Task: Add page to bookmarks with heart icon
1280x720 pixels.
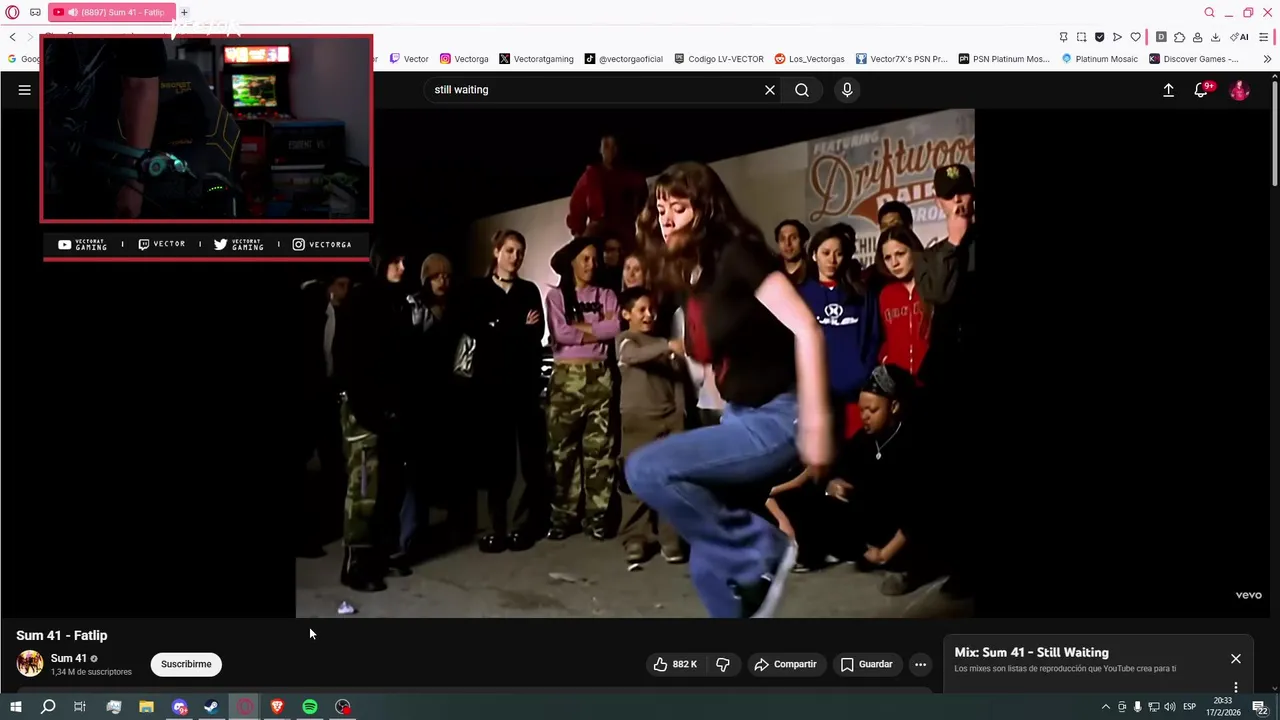Action: (x=1135, y=37)
